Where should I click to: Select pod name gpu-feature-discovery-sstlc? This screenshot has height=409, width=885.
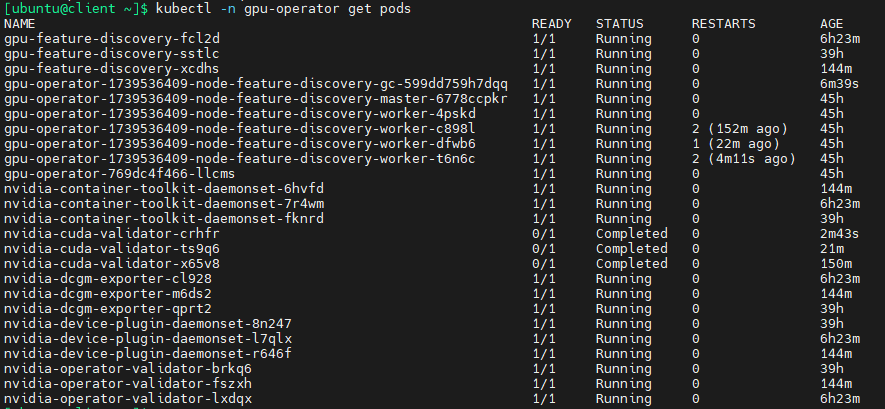112,54
